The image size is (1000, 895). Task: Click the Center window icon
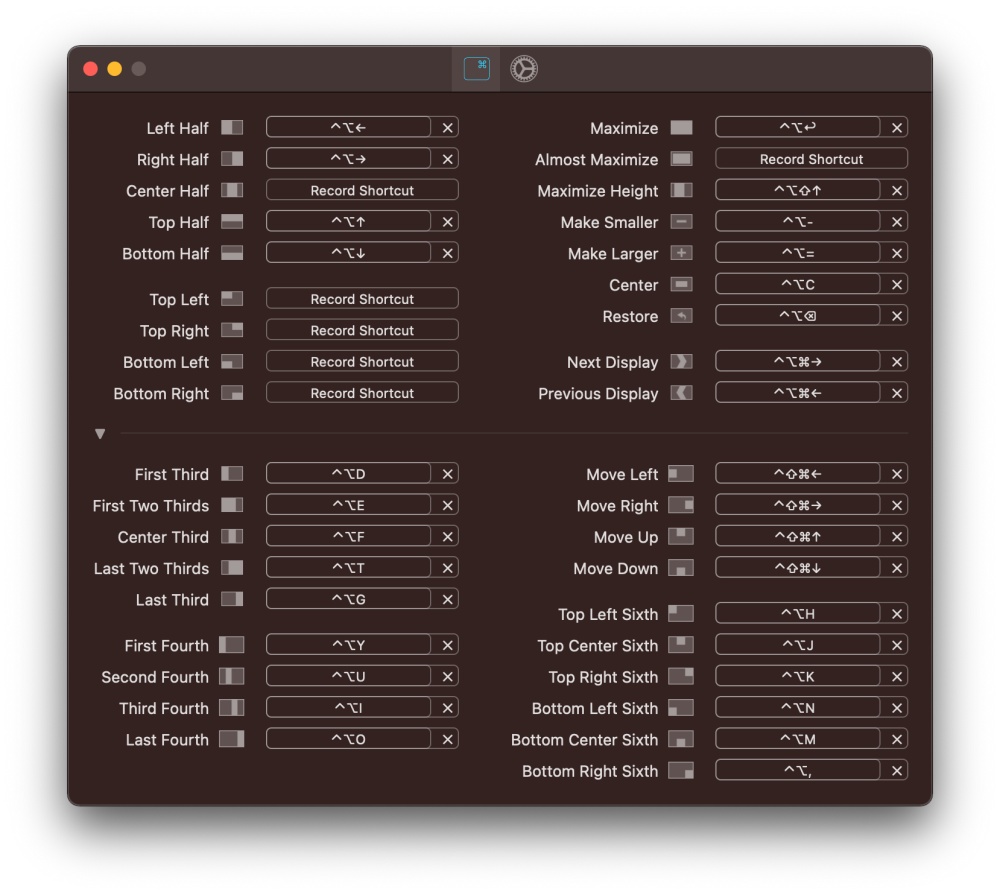point(681,285)
